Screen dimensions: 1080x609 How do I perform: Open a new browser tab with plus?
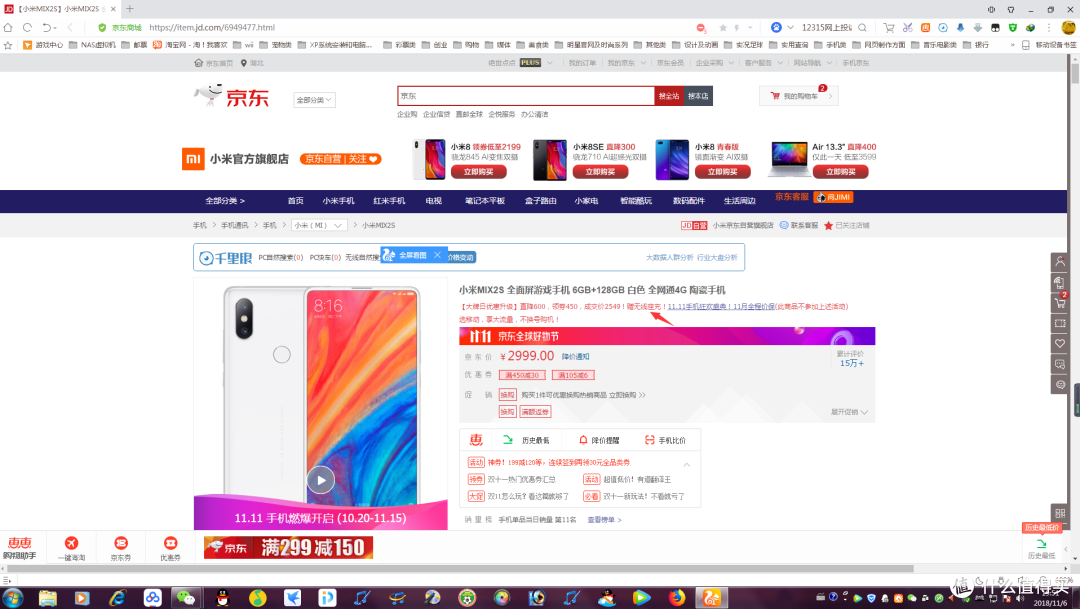[129, 9]
